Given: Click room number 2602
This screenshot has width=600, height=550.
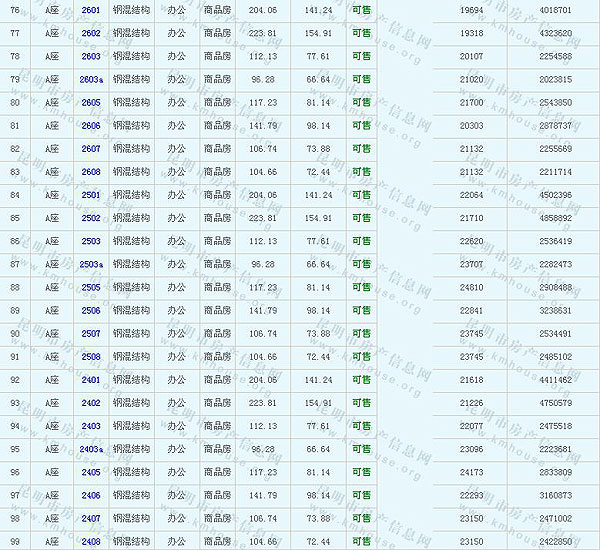Looking at the screenshot, I should click(91, 33).
